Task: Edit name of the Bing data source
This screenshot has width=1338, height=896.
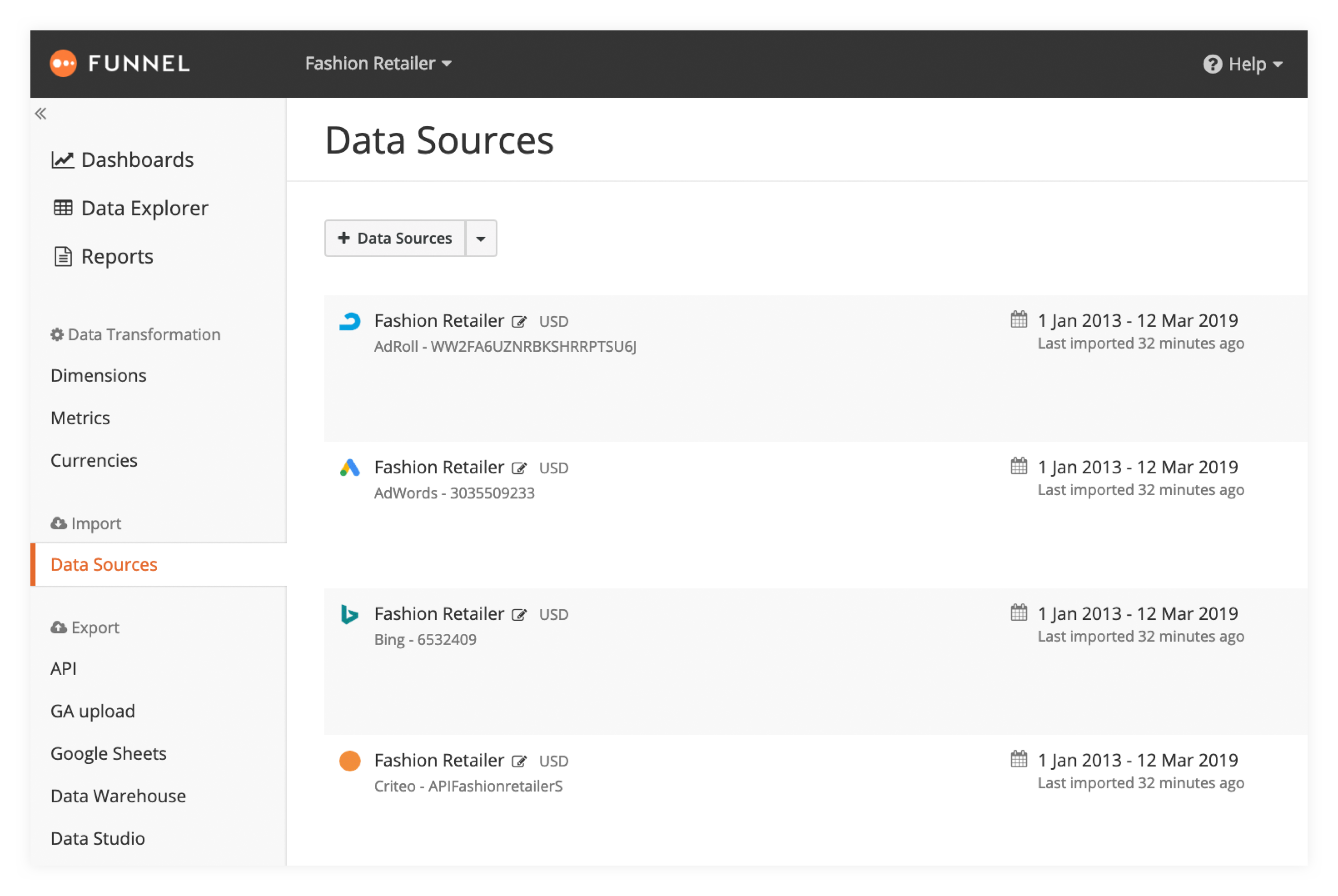Action: (x=519, y=615)
